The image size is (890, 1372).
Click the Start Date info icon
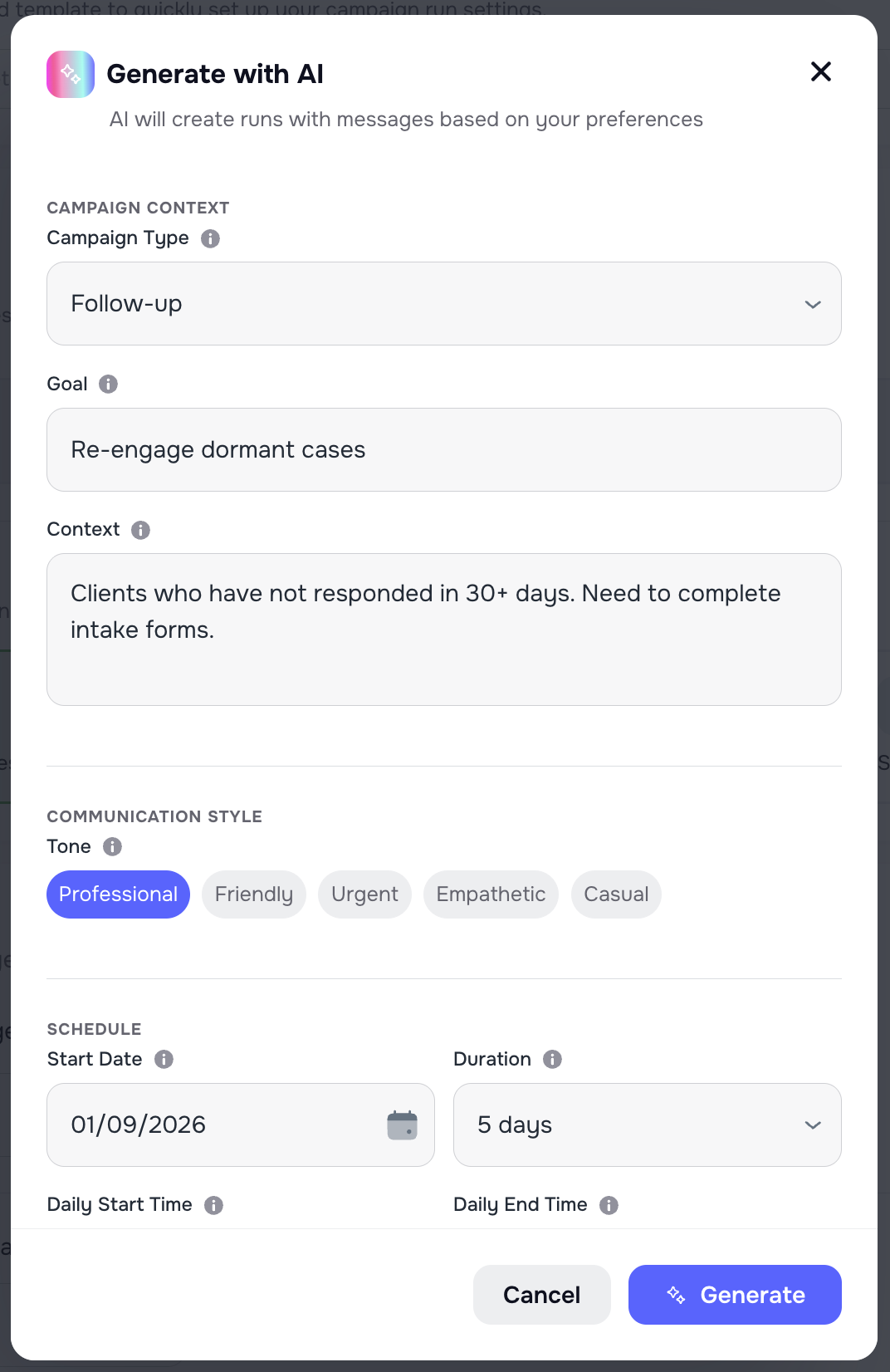pos(164,1060)
